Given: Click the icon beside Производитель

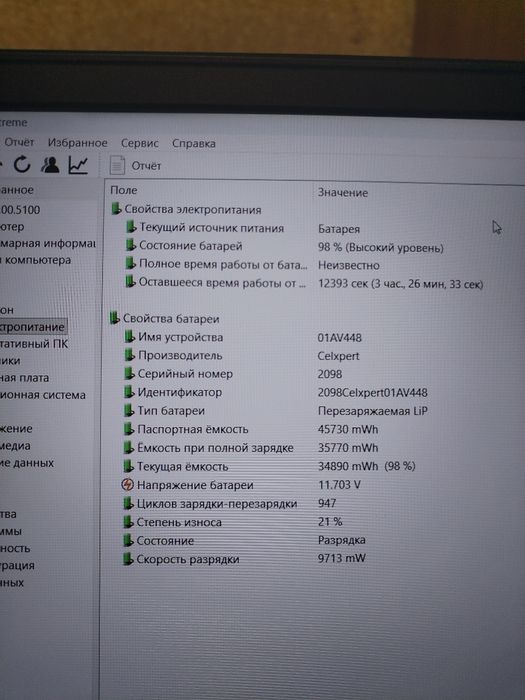Looking at the screenshot, I should pos(129,354).
